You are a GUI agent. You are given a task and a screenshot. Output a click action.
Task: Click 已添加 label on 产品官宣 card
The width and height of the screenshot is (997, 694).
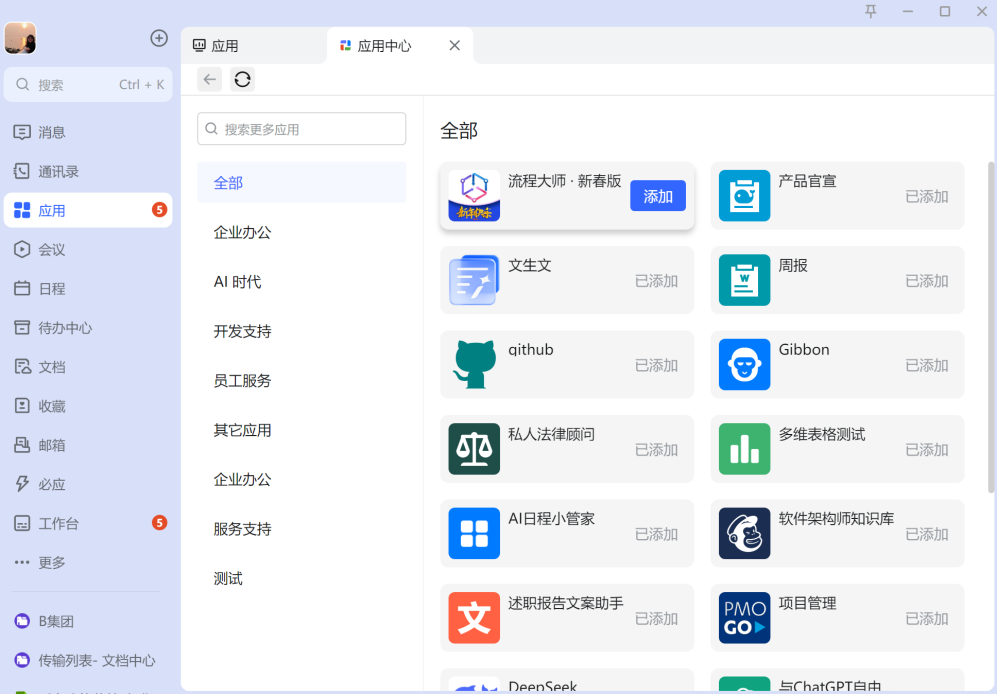click(x=926, y=197)
